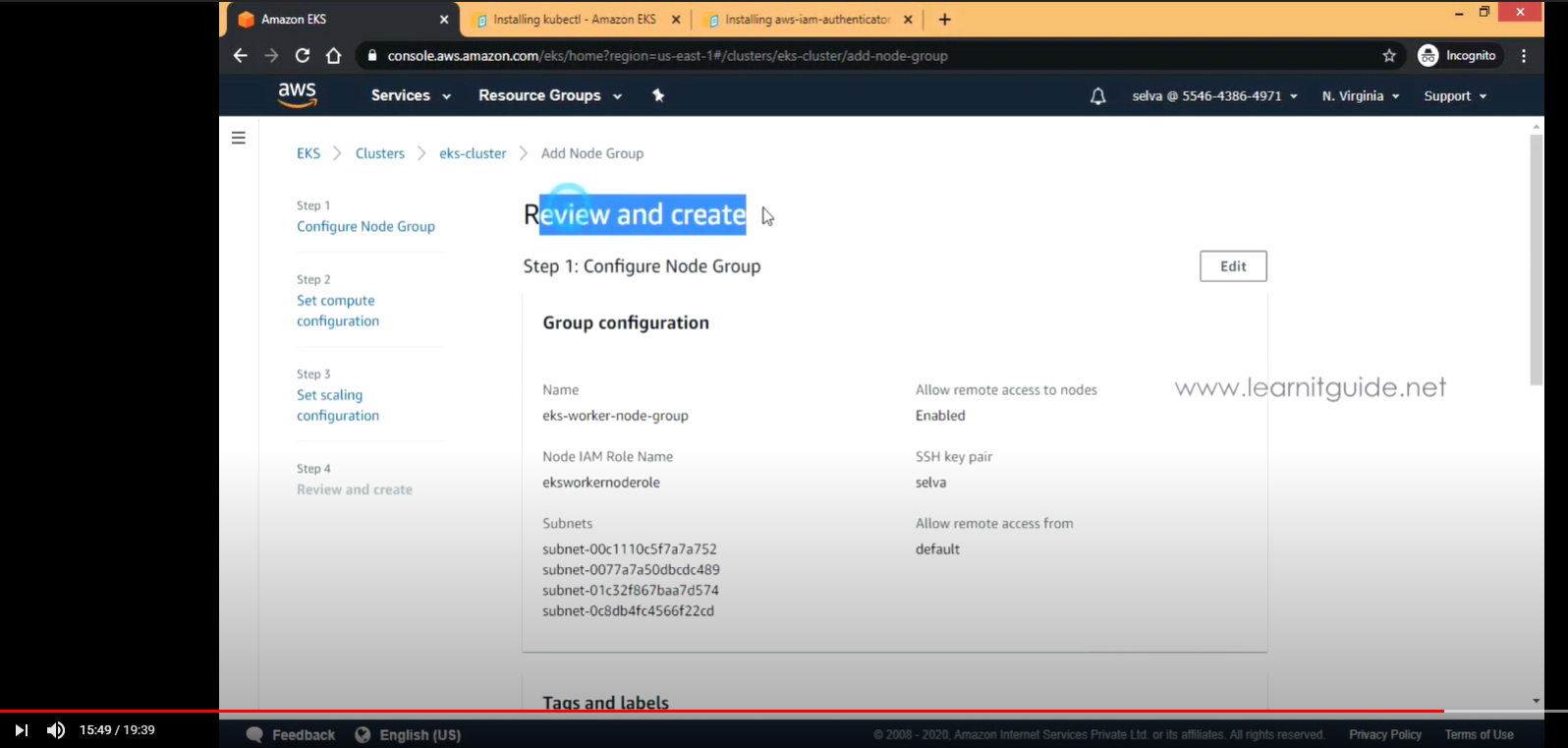Click the scrollbar down arrow
This screenshot has width=1568, height=748.
click(1537, 701)
